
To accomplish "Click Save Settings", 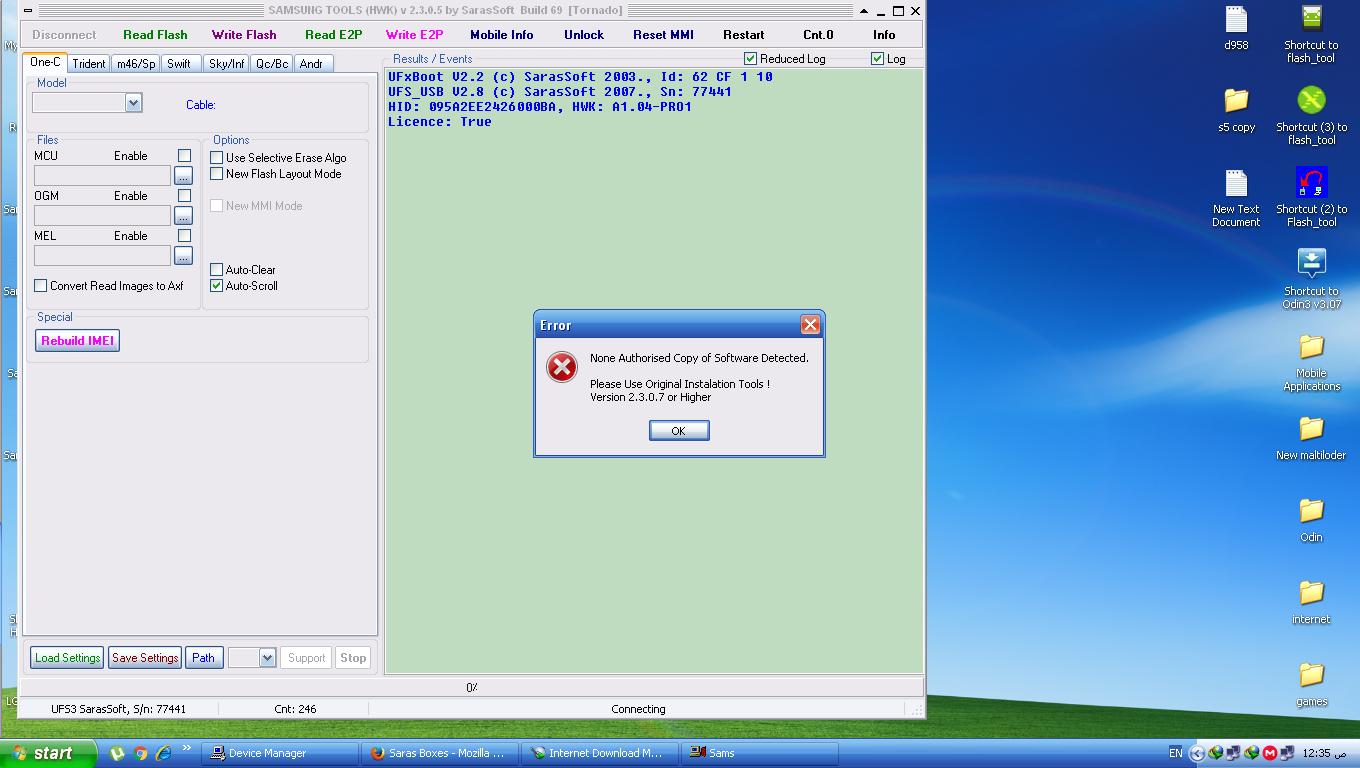I will pos(145,658).
